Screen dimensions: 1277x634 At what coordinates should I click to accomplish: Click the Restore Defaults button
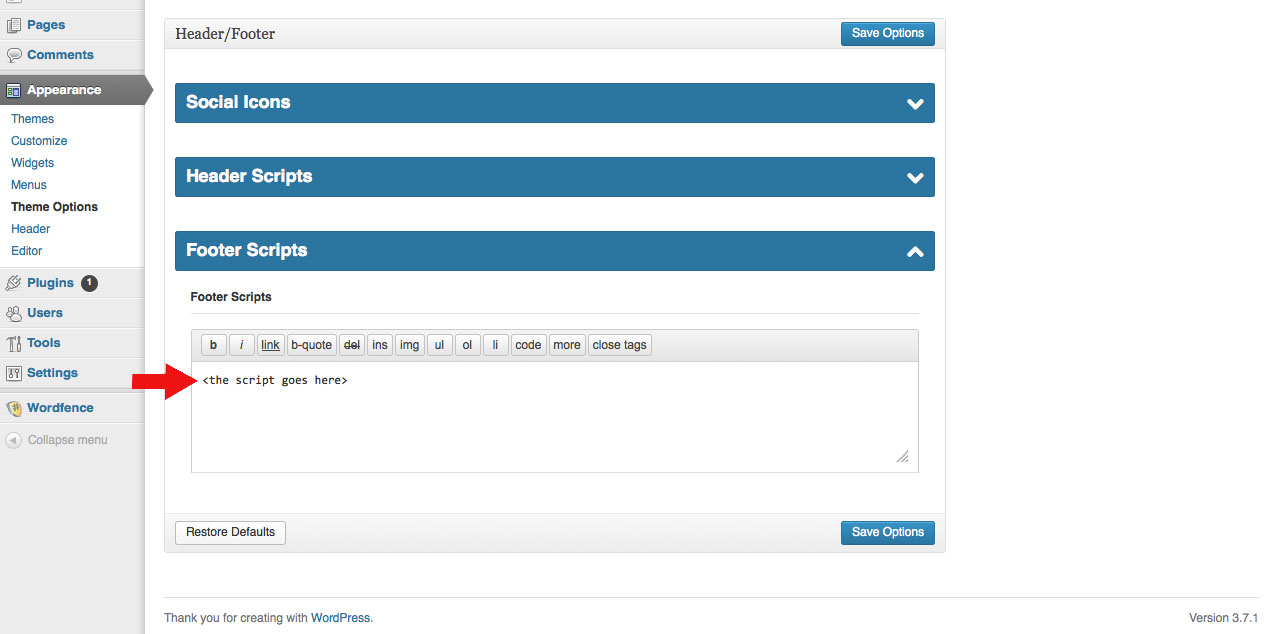pyautogui.click(x=230, y=532)
